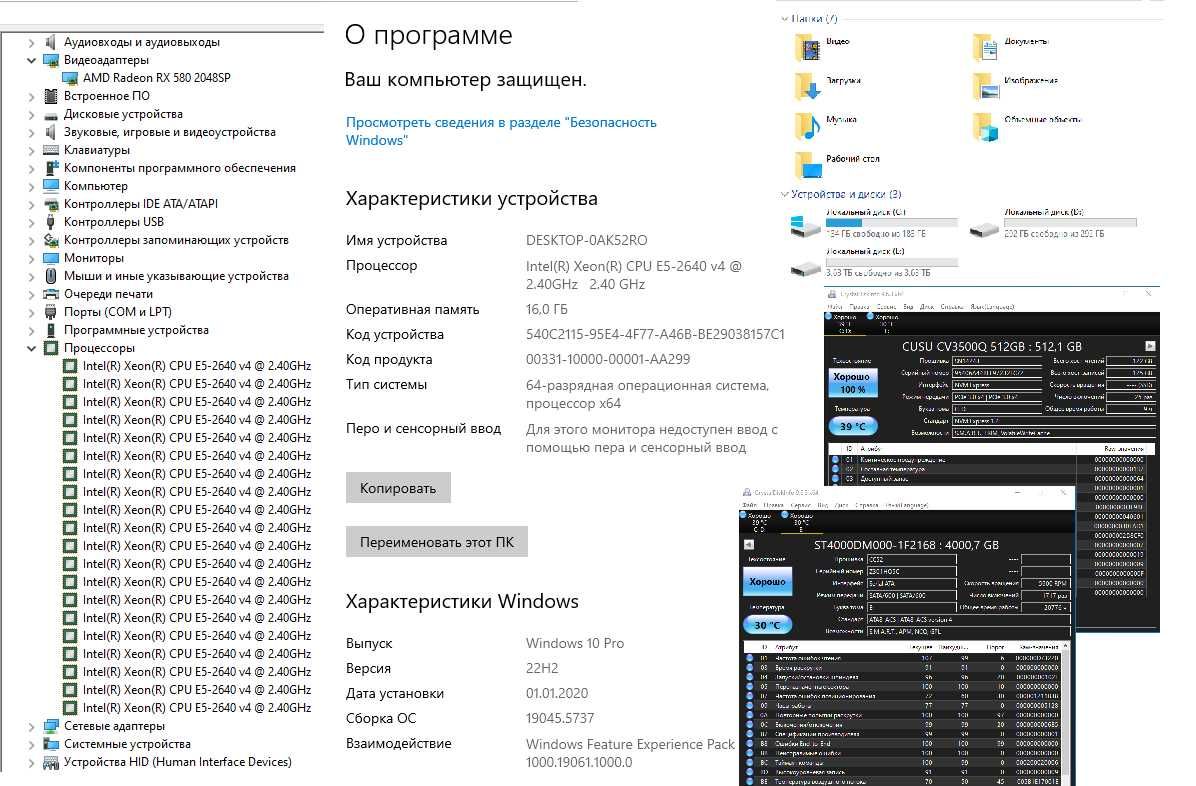
Task: Select the 19045.5737 OS build value
Action: pyautogui.click(x=560, y=719)
